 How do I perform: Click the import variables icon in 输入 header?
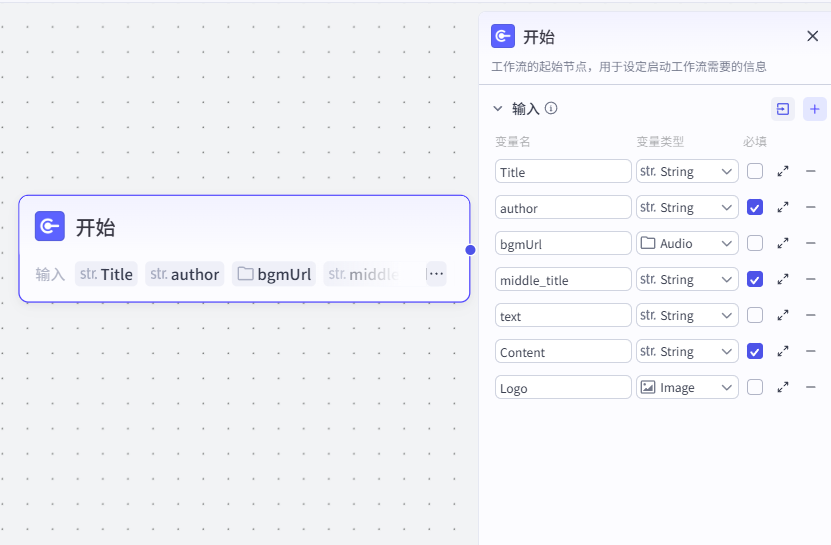[x=783, y=109]
